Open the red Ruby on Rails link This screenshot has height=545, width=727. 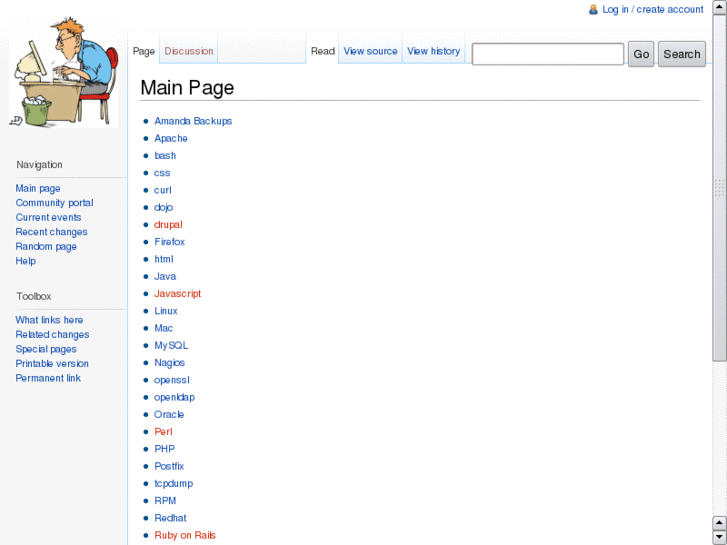(x=185, y=535)
